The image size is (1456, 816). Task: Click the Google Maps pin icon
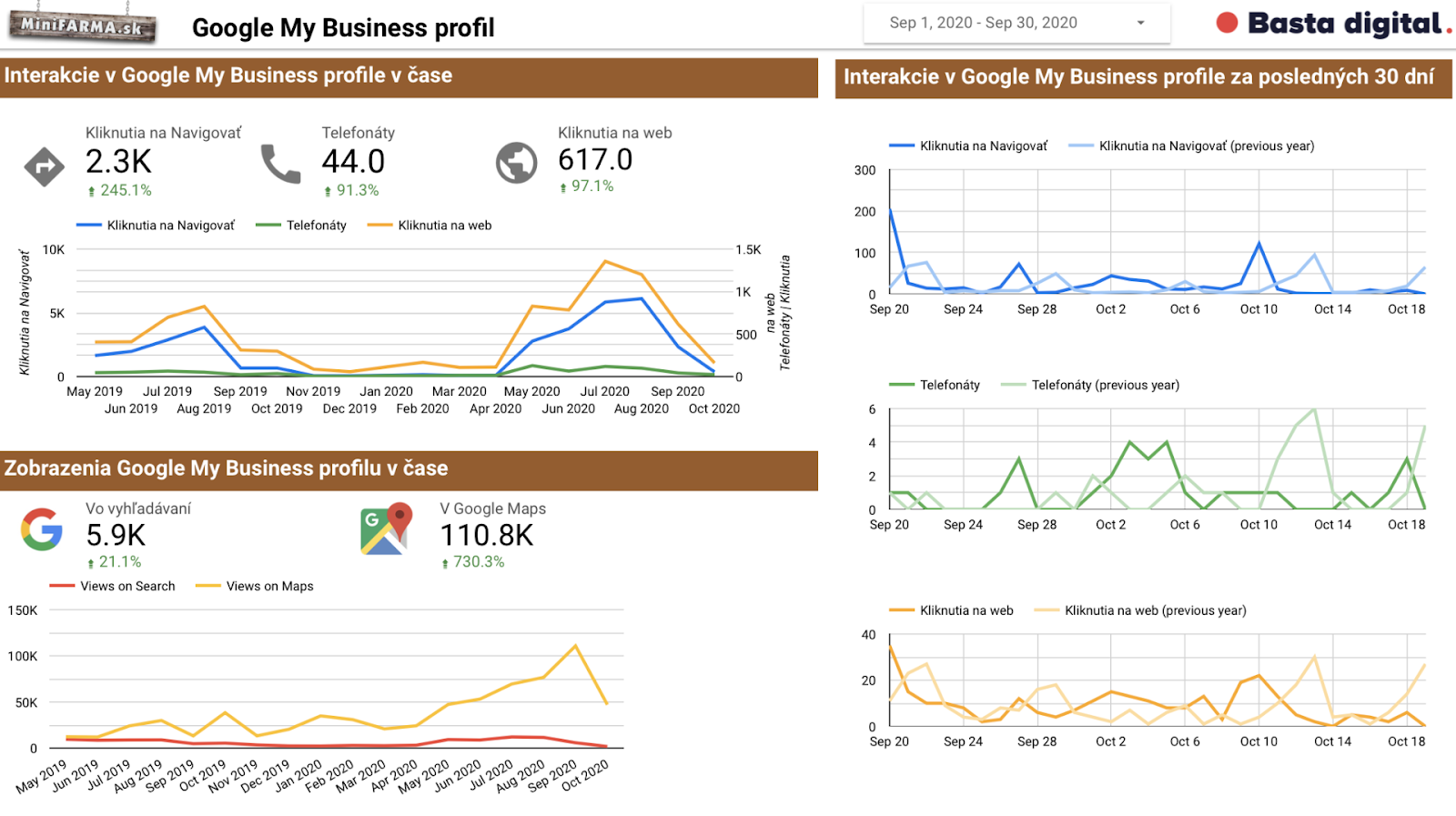click(x=386, y=528)
